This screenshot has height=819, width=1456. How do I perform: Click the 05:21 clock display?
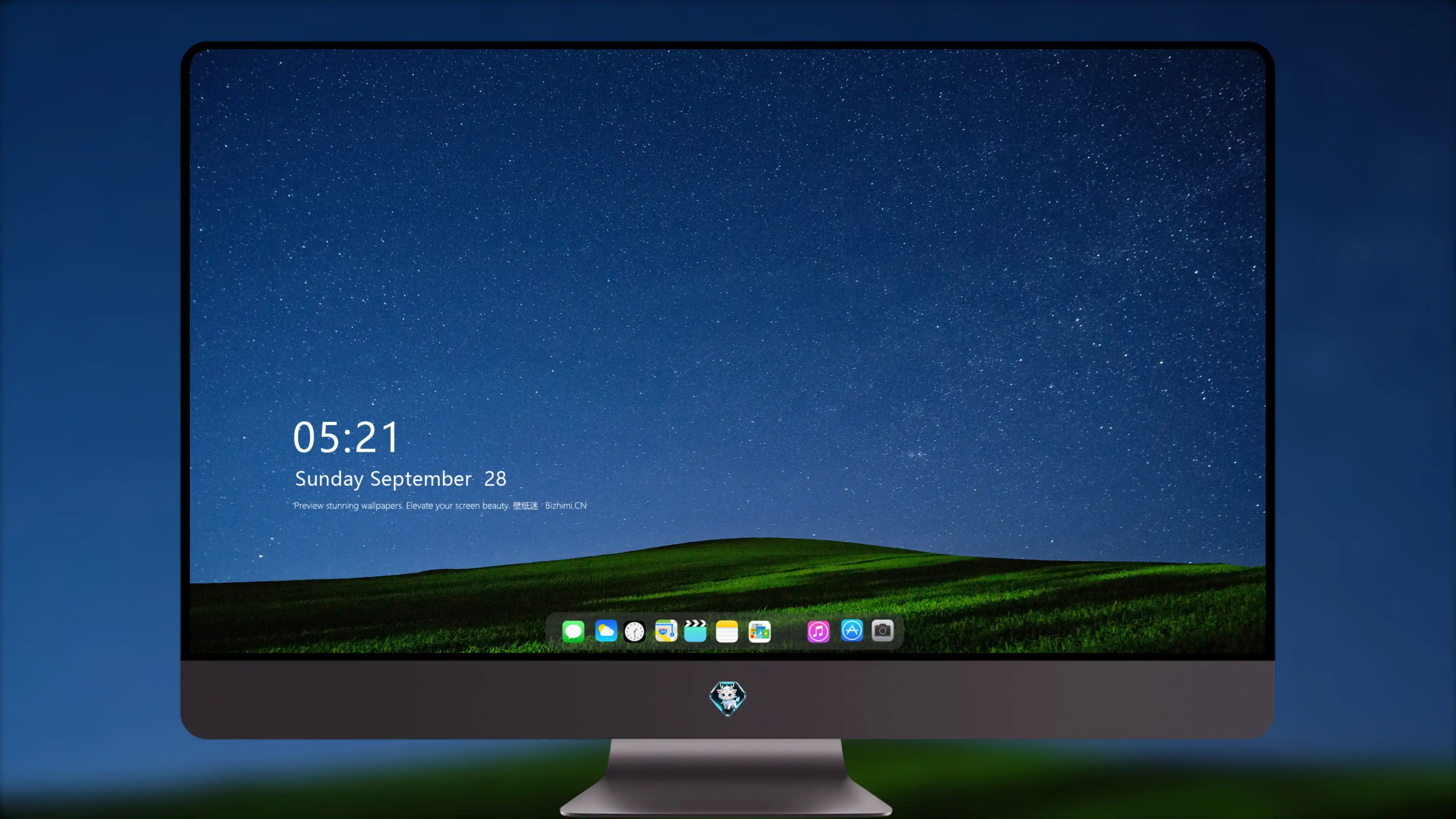[x=346, y=437]
